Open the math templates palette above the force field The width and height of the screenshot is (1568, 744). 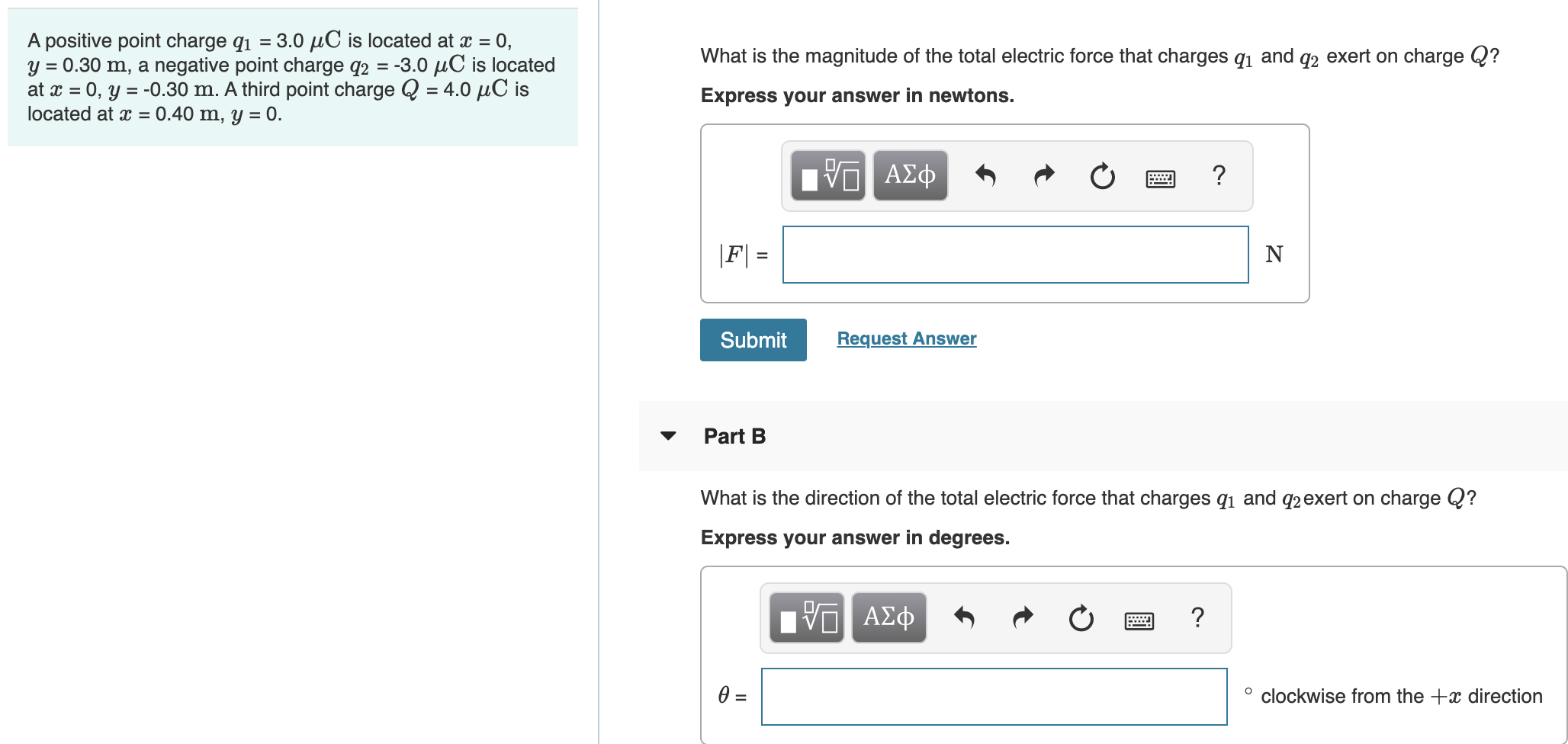pos(828,175)
